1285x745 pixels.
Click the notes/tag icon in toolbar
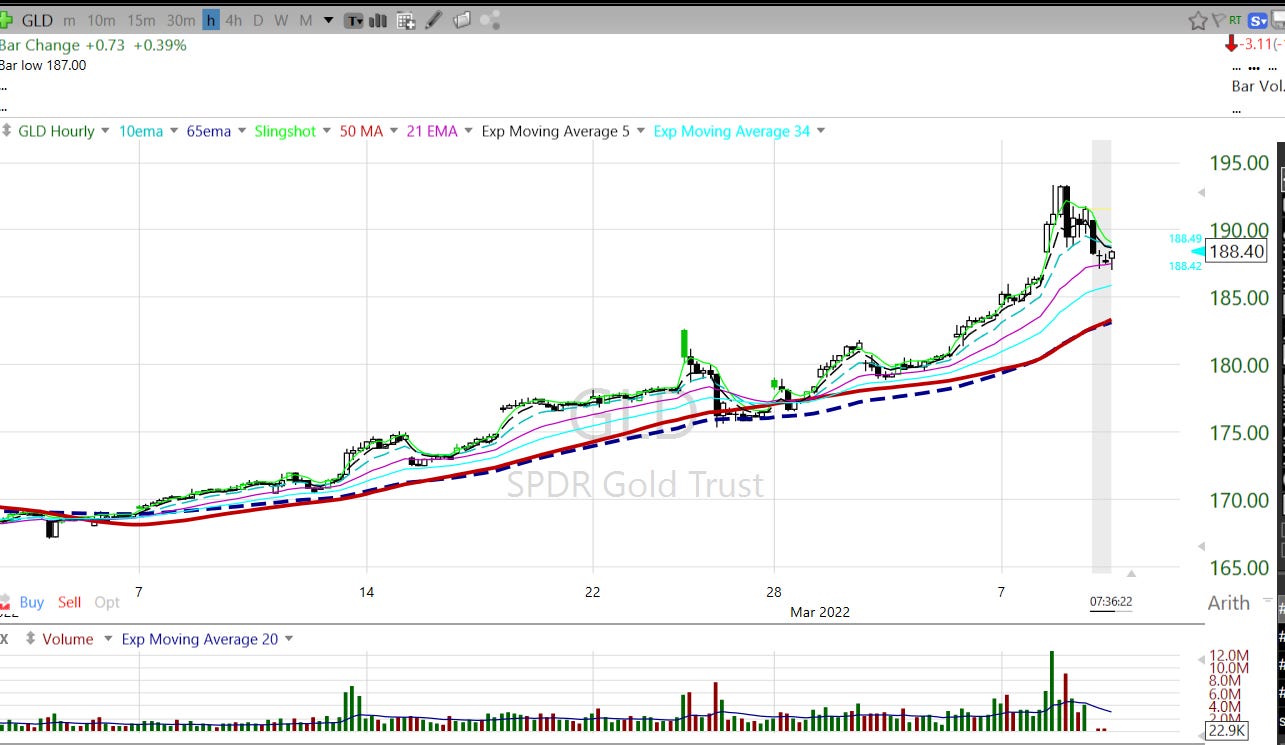click(461, 20)
